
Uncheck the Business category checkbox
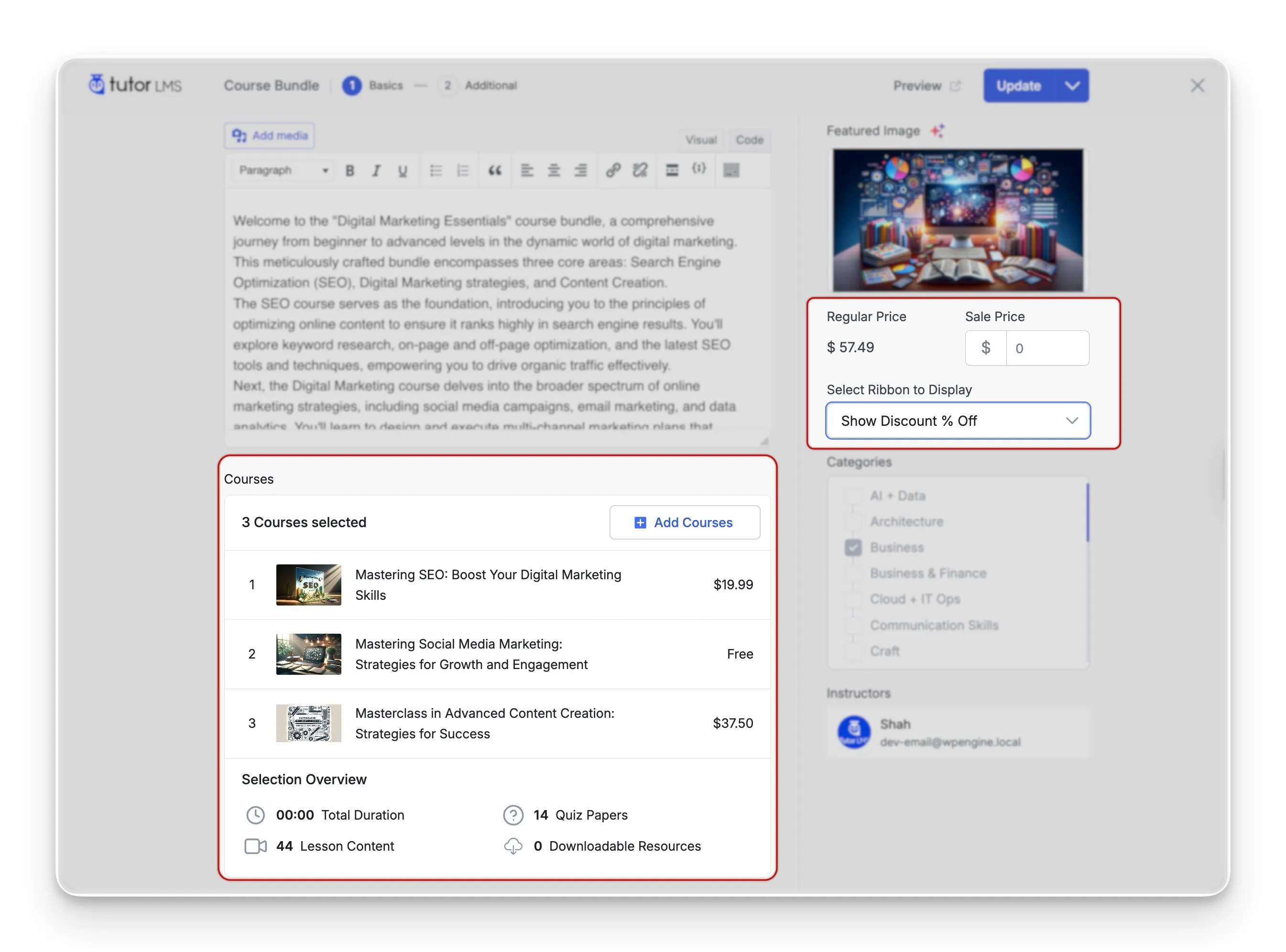pos(853,548)
